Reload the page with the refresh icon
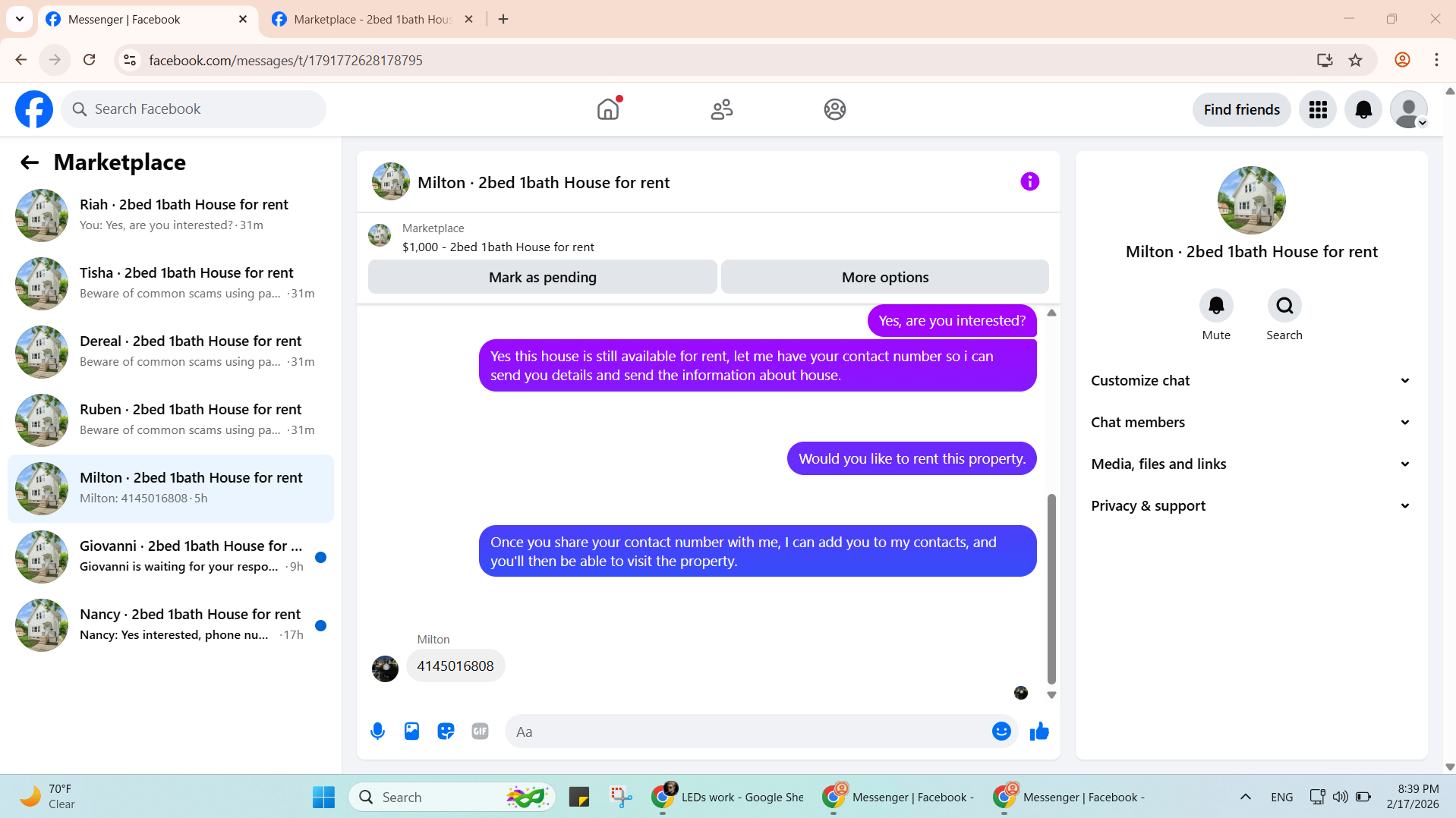The height and width of the screenshot is (818, 1456). 90,60
